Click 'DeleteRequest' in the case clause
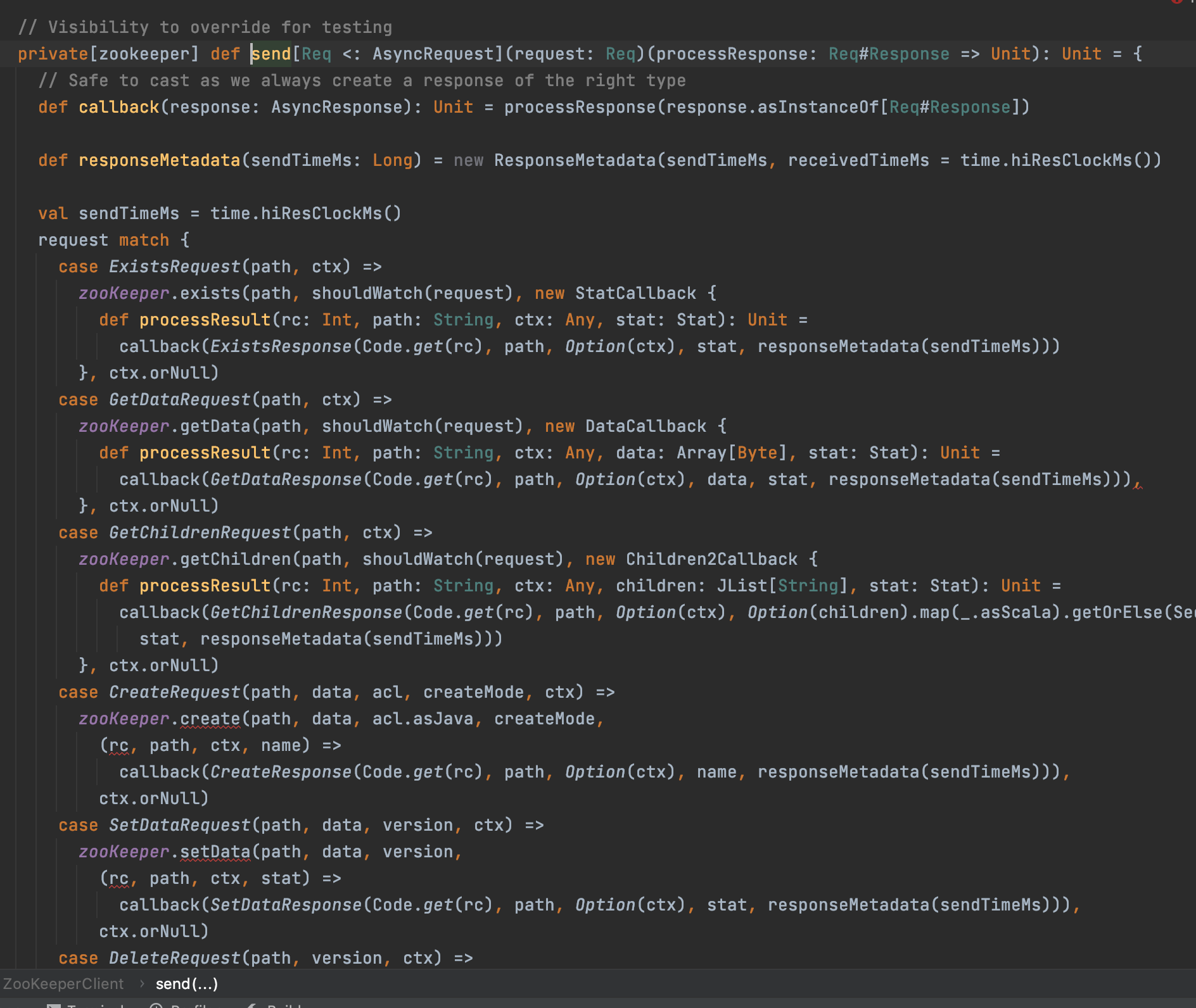 175,958
